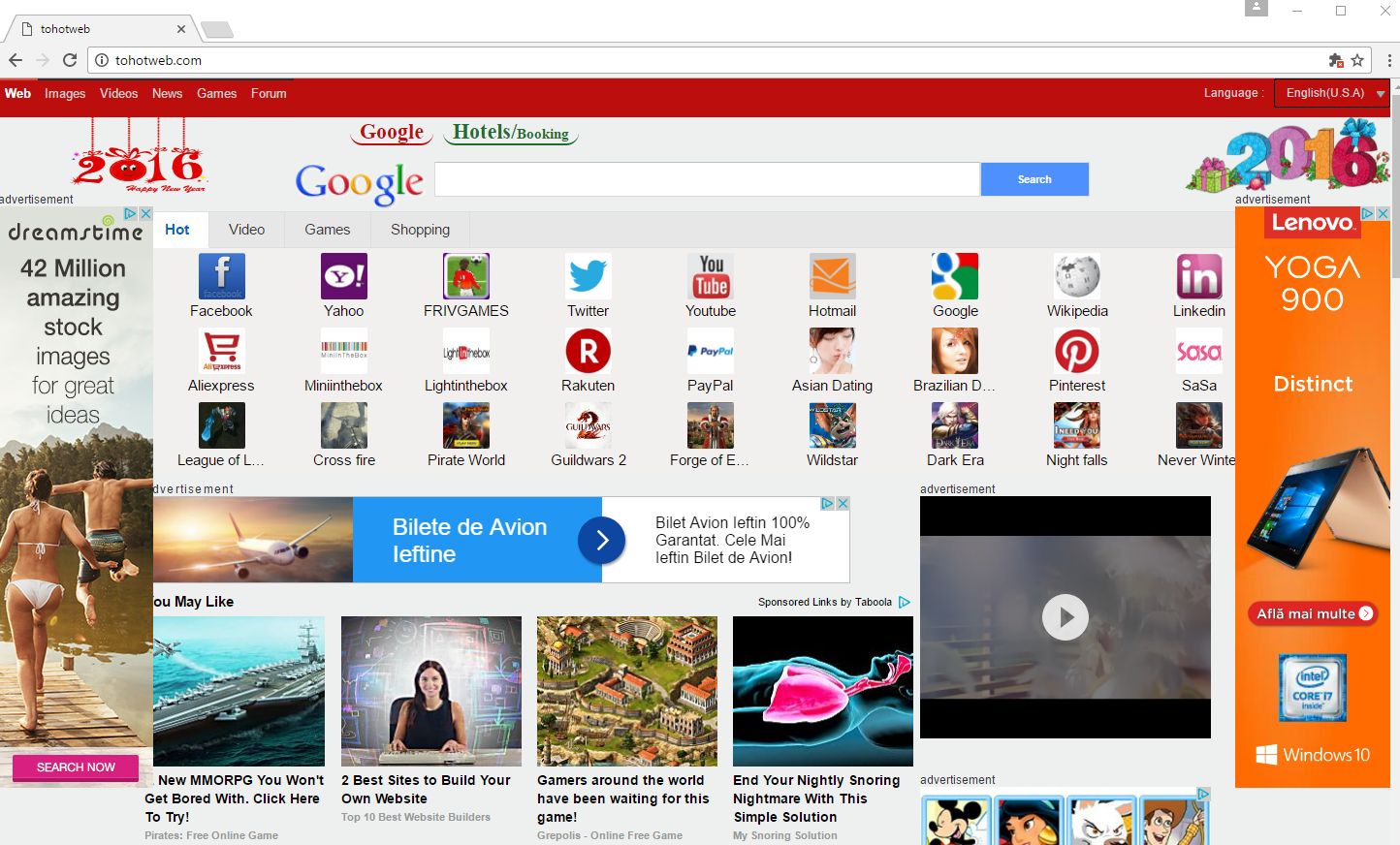Open the Dark Era game icon
The width and height of the screenshot is (1400, 845).
955,425
